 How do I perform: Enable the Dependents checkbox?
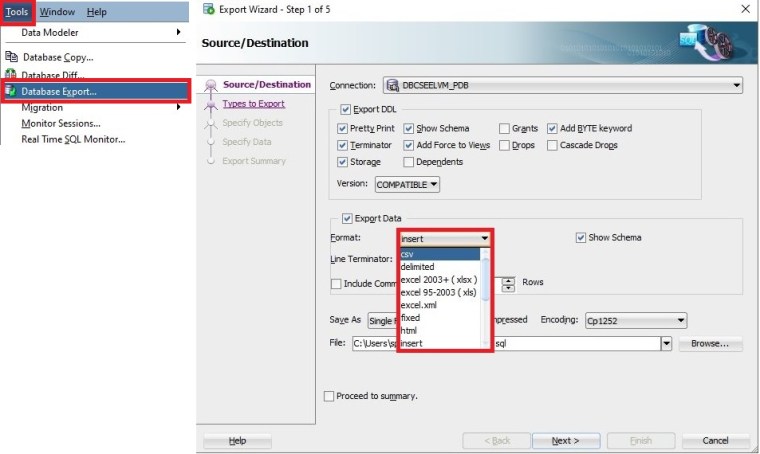[x=409, y=162]
